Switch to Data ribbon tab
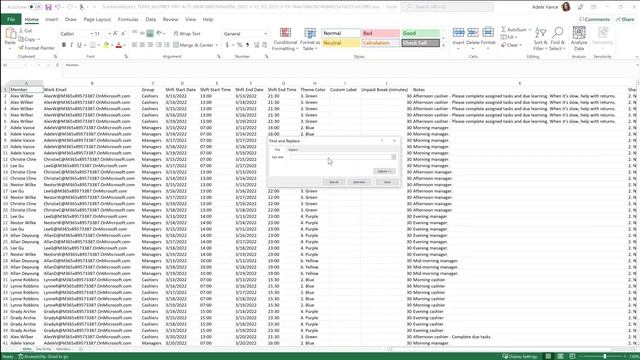This screenshot has height=360, width=640. 151,19
